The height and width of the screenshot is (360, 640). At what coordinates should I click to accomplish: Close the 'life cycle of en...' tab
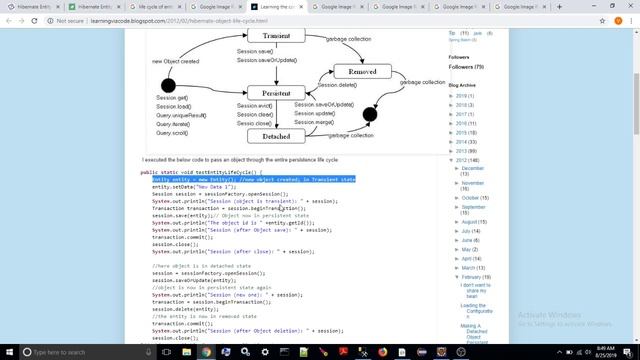coord(179,7)
